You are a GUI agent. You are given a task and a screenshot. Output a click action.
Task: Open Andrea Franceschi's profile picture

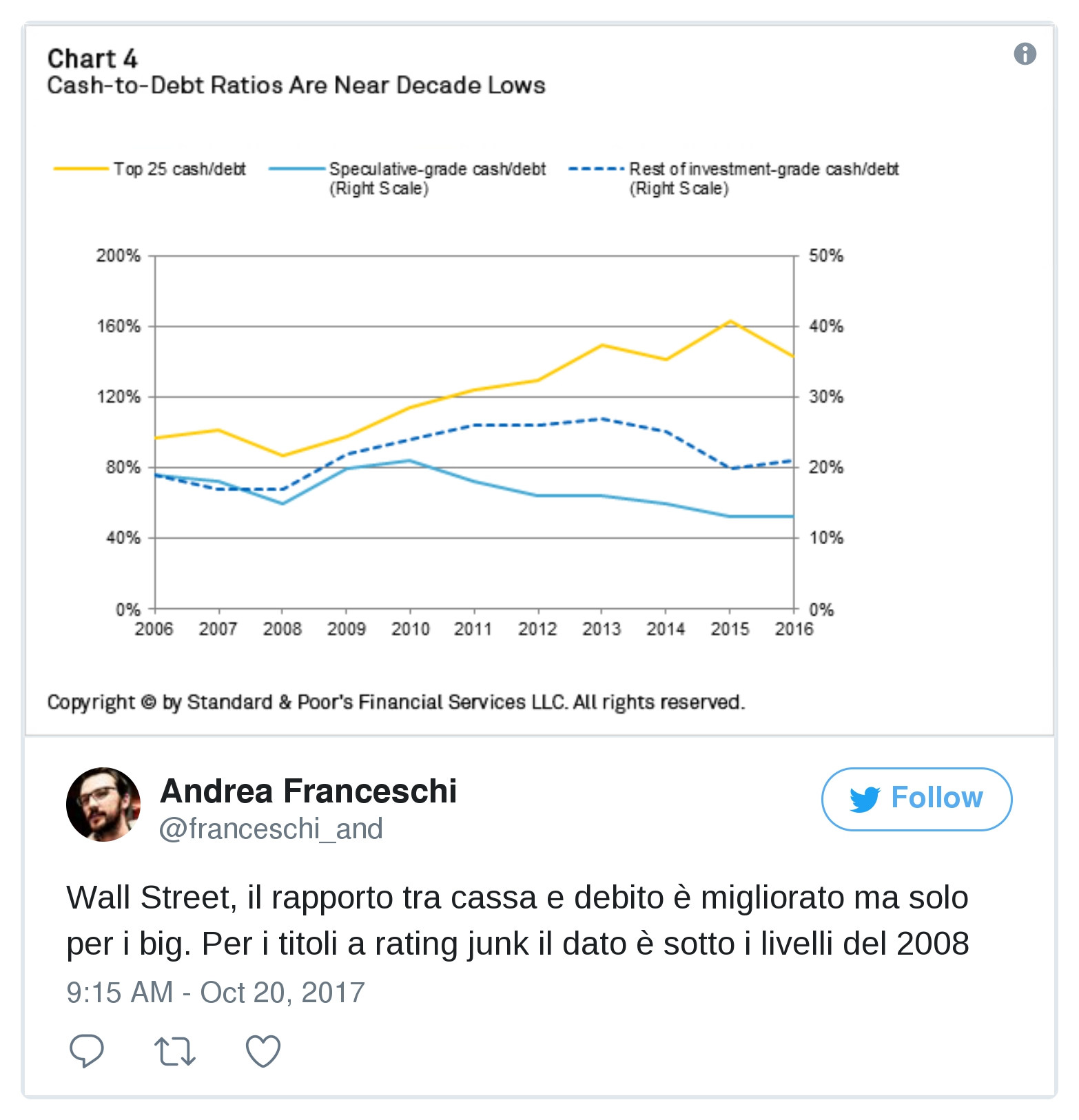[x=103, y=805]
